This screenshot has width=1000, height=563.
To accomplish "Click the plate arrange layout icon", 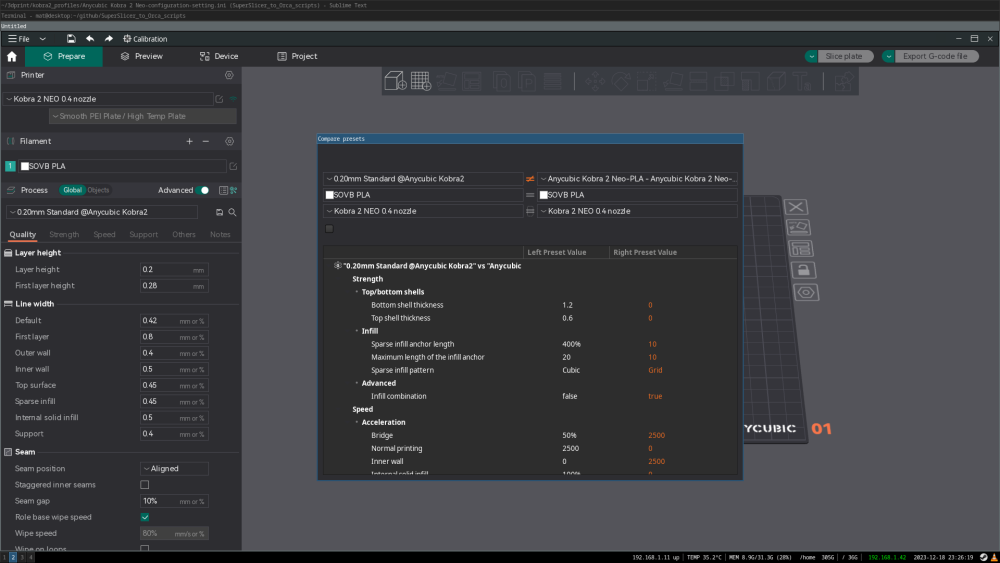I will (800, 249).
